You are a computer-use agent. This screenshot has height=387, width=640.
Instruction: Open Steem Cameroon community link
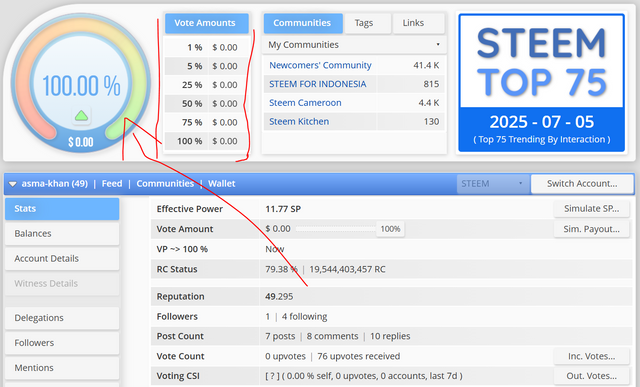point(305,103)
